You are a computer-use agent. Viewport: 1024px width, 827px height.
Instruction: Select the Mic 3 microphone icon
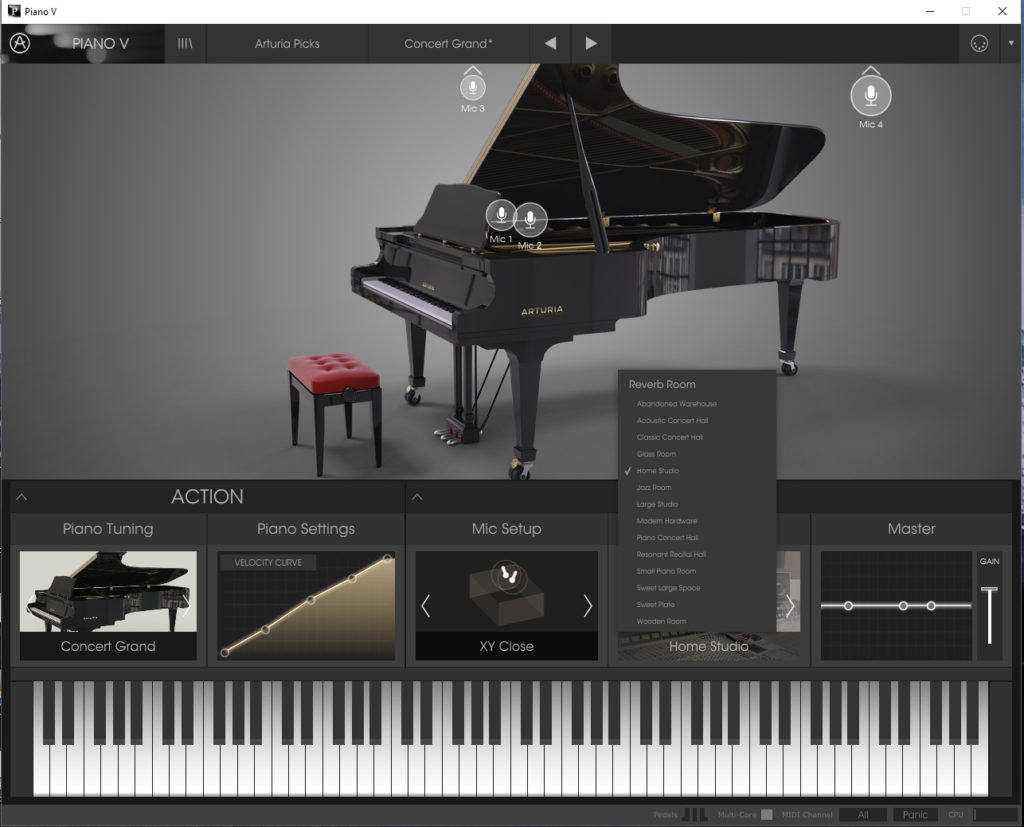pos(472,88)
